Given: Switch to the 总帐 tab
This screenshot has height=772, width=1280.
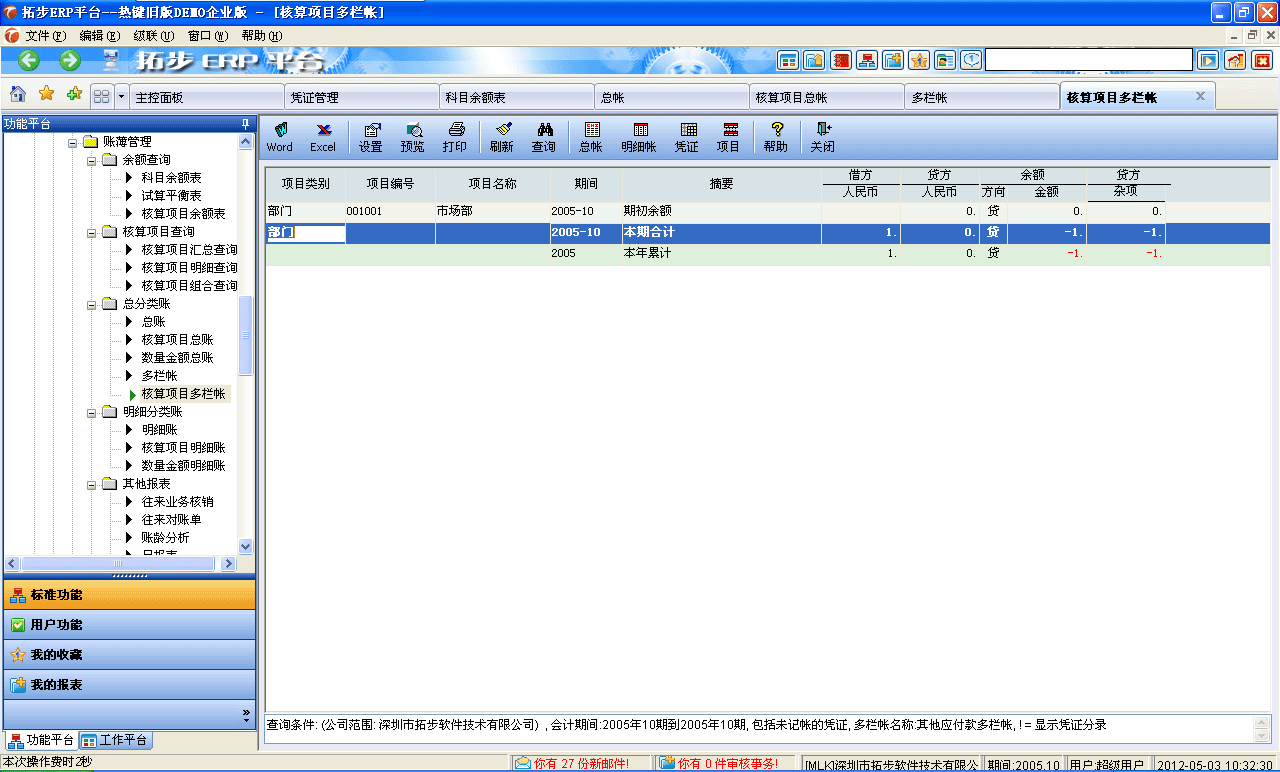Looking at the screenshot, I should pos(672,96).
